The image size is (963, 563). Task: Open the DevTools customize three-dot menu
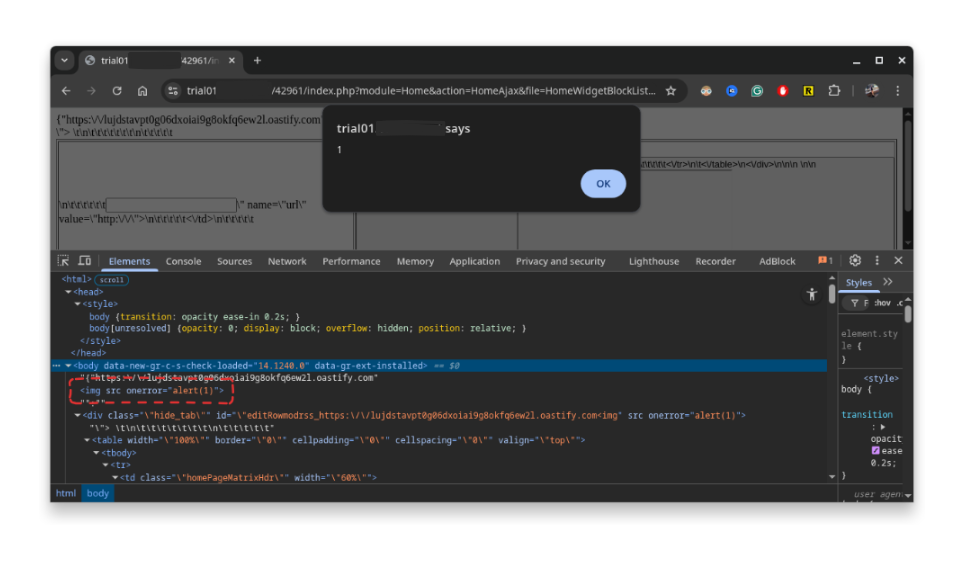[x=877, y=261]
